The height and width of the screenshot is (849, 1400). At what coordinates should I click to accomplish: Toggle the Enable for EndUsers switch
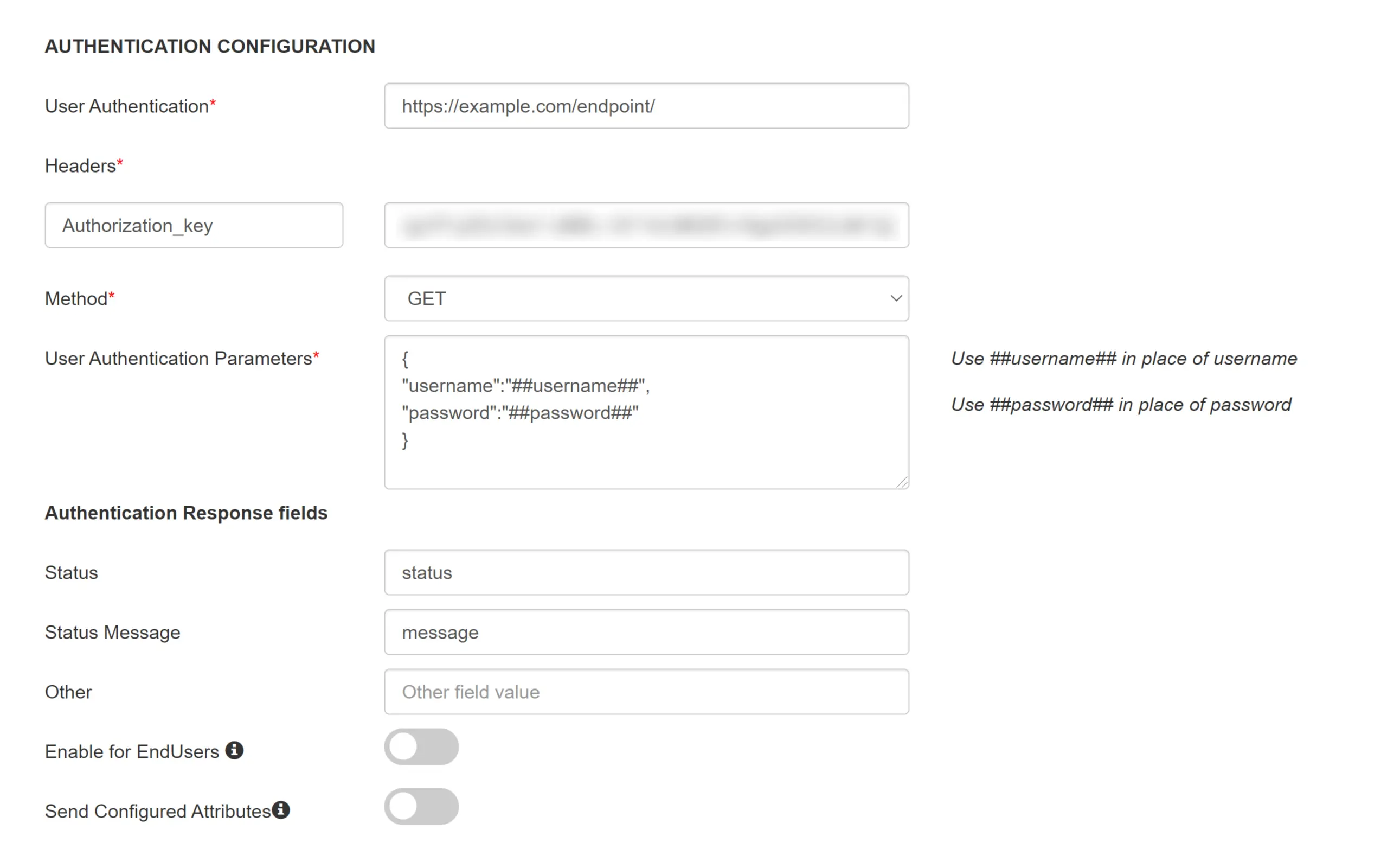(422, 748)
